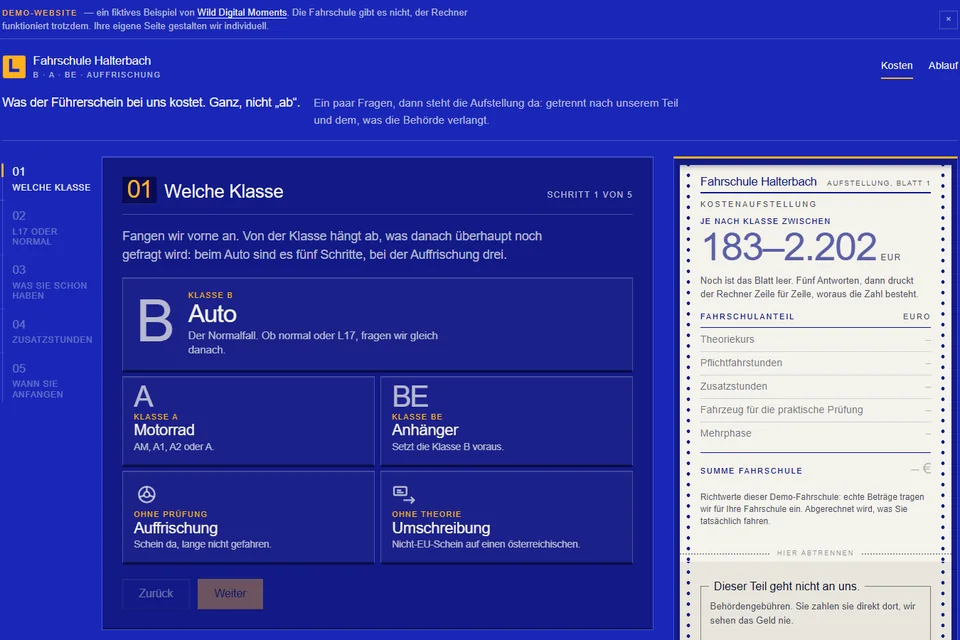960x640 pixels.
Task: Click the yellow L logo icon
Action: coord(14,67)
